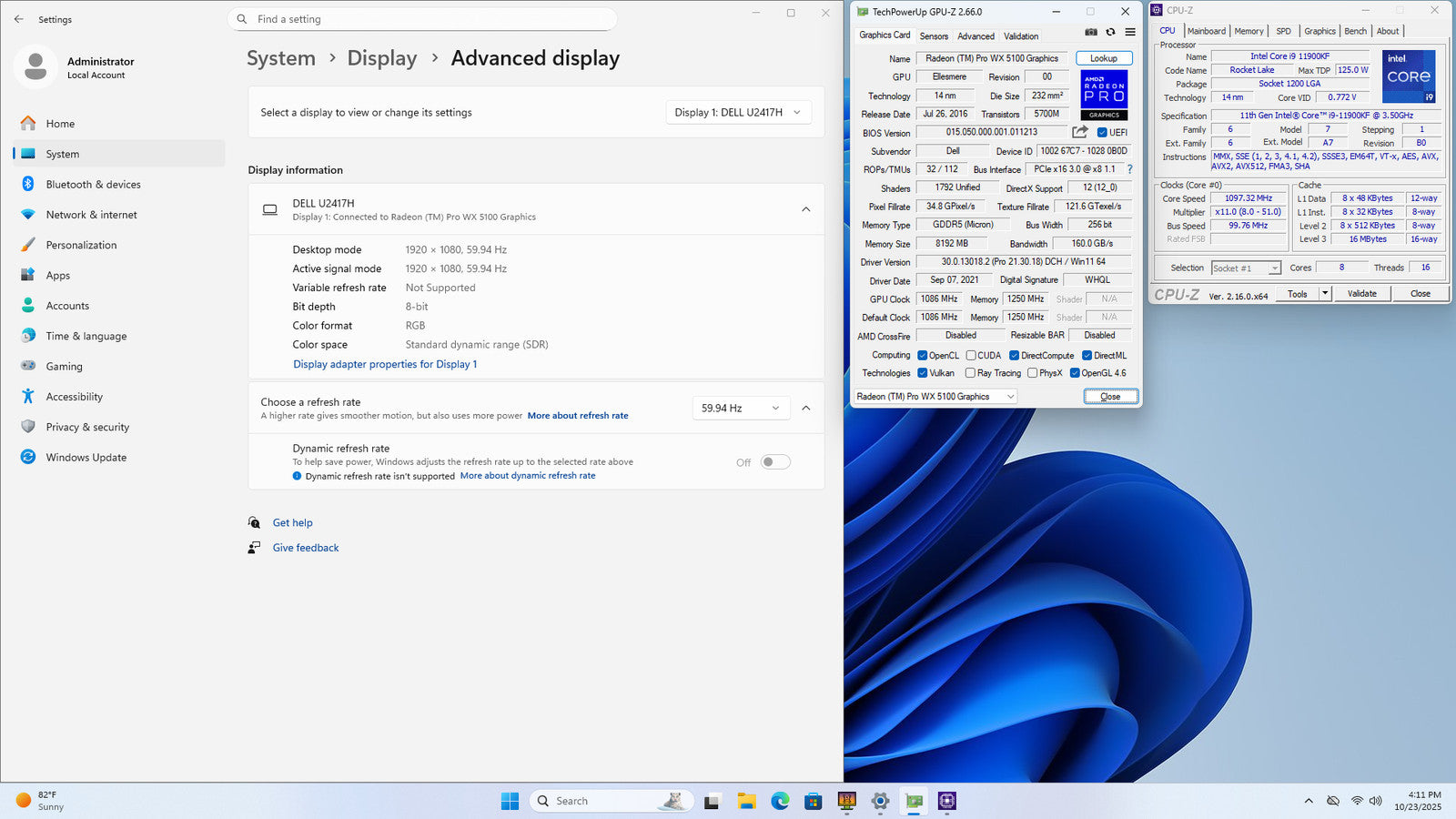Open the GPU-Z hamburger menu
Screen dimensions: 1456x819
(1129, 32)
